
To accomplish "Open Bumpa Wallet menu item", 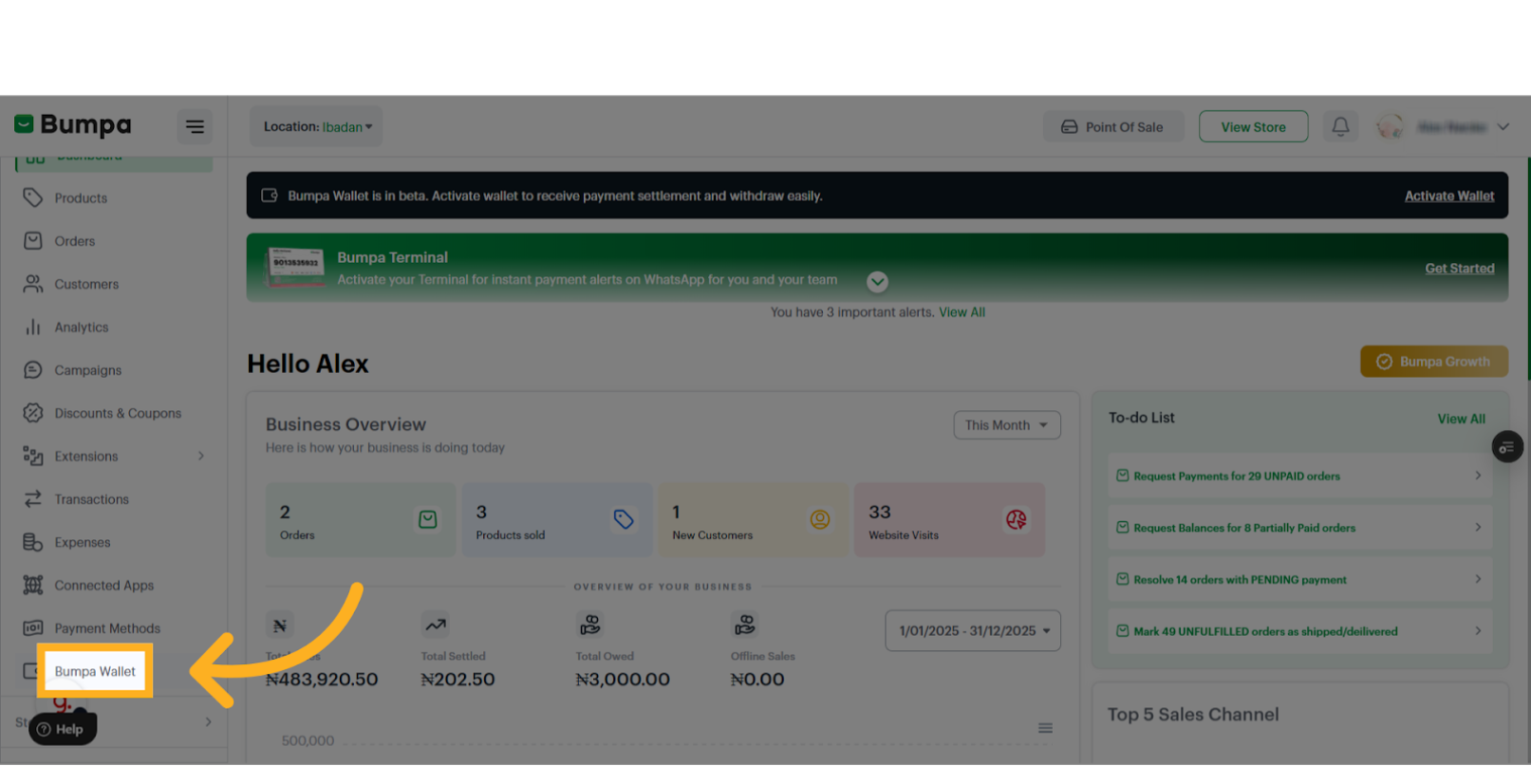I will 95,671.
